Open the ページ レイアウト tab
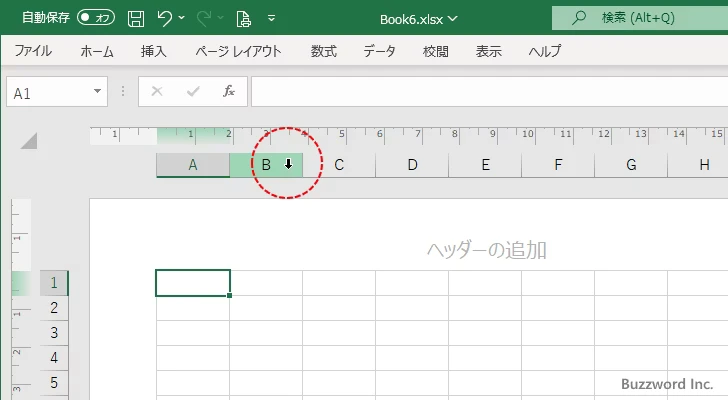The height and width of the screenshot is (400, 728). pos(238,51)
